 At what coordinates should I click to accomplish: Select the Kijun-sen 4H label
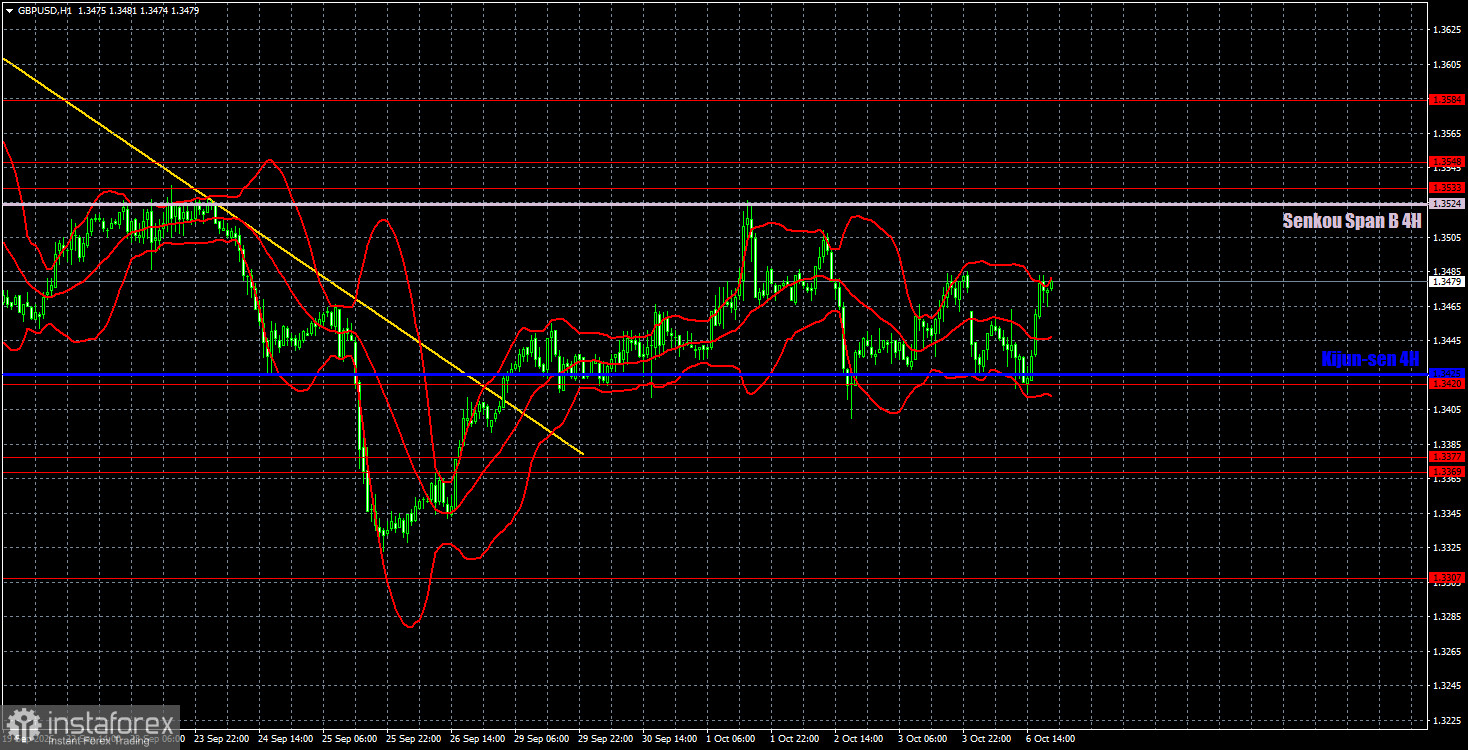[x=1370, y=359]
